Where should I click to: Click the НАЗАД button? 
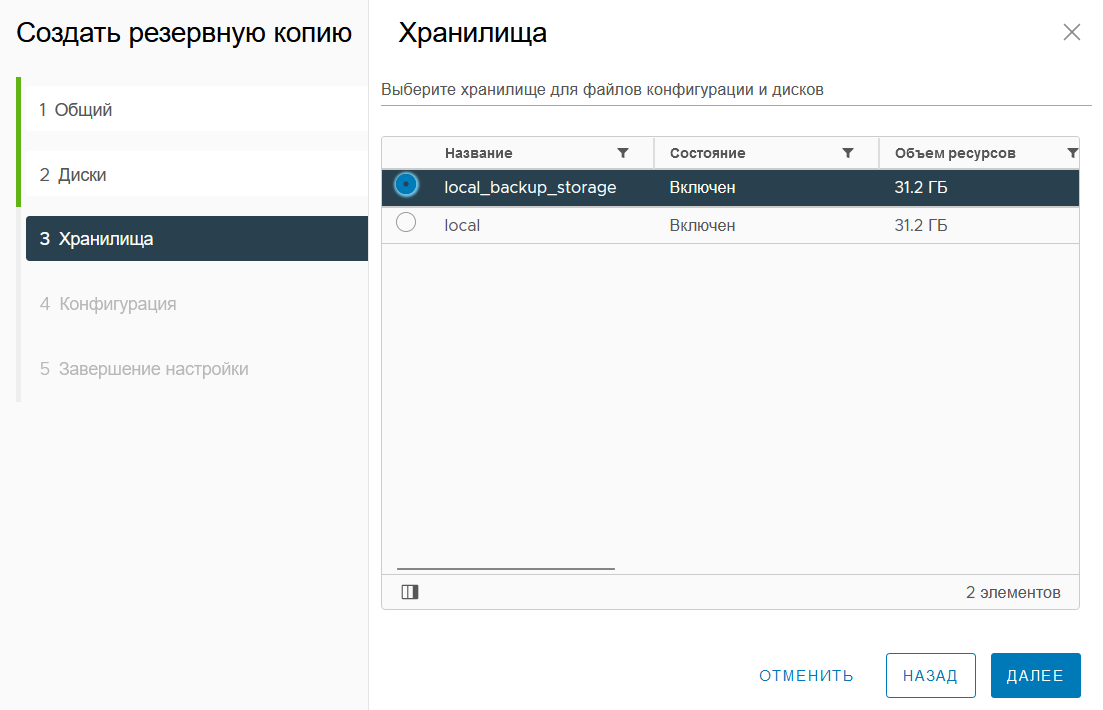(931, 676)
